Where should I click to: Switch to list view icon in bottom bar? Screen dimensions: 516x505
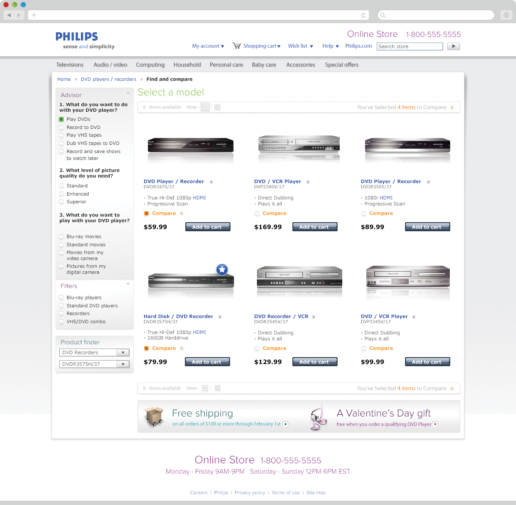click(217, 388)
